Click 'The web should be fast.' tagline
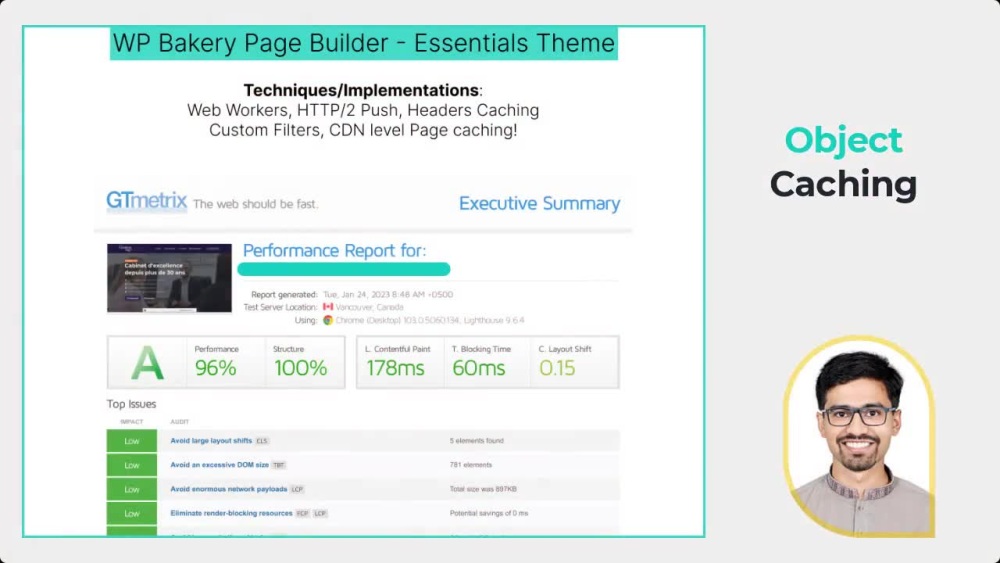Screen dimensions: 1000x563 pyautogui.click(x=255, y=204)
